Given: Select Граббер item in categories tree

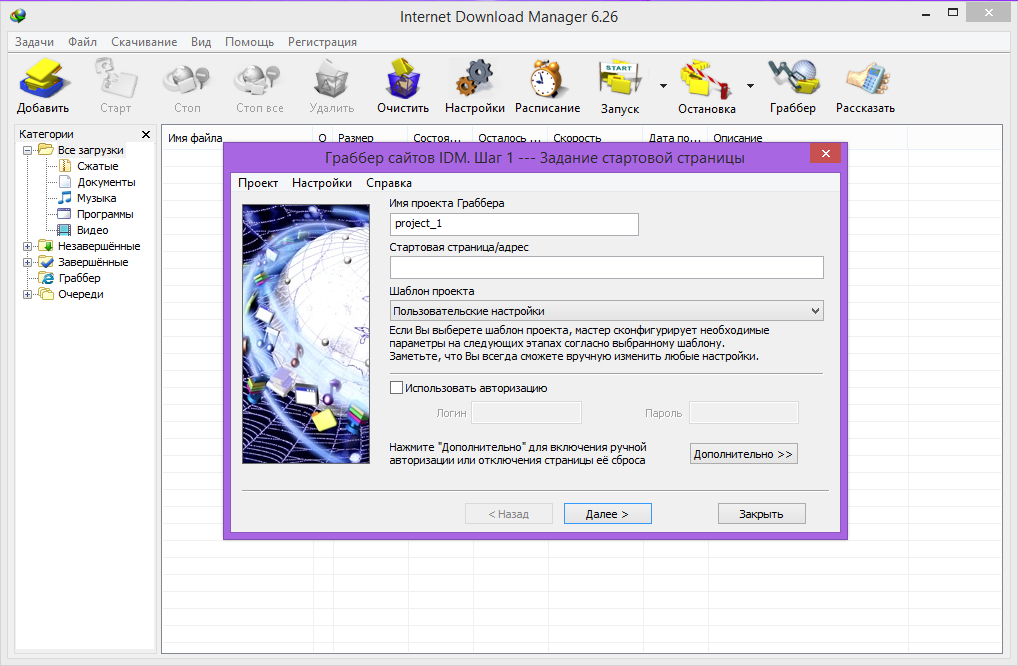Looking at the screenshot, I should pyautogui.click(x=79, y=278).
